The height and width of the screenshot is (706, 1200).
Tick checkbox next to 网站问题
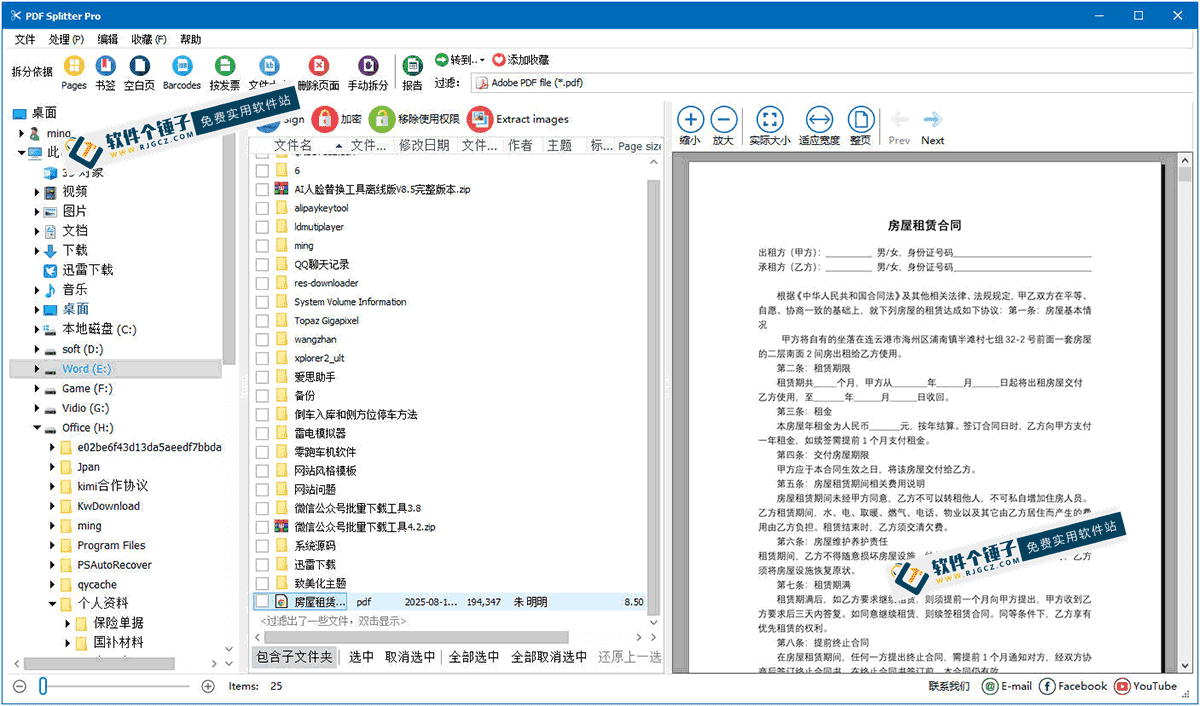pyautogui.click(x=262, y=489)
